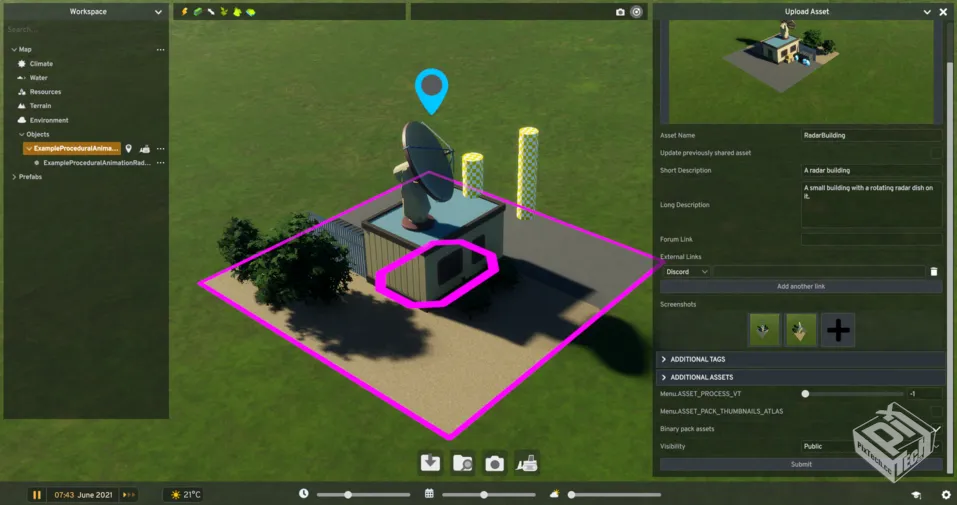Viewport: 957px width, 505px height.
Task: Click the Forum Link input field
Action: 872,239
